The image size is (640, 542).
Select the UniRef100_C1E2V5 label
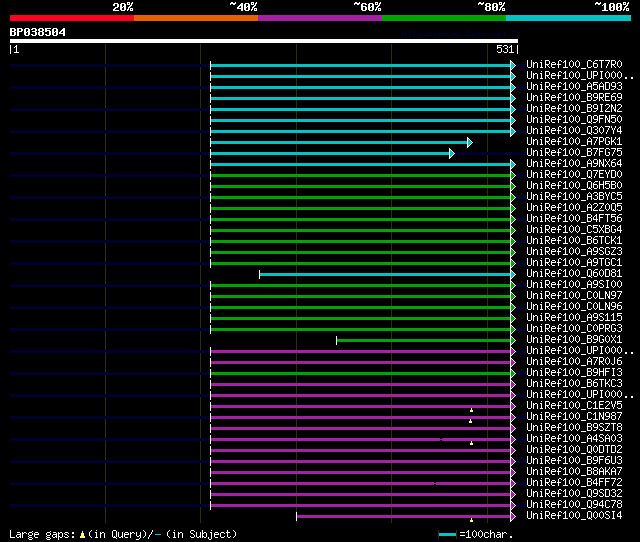click(x=574, y=406)
